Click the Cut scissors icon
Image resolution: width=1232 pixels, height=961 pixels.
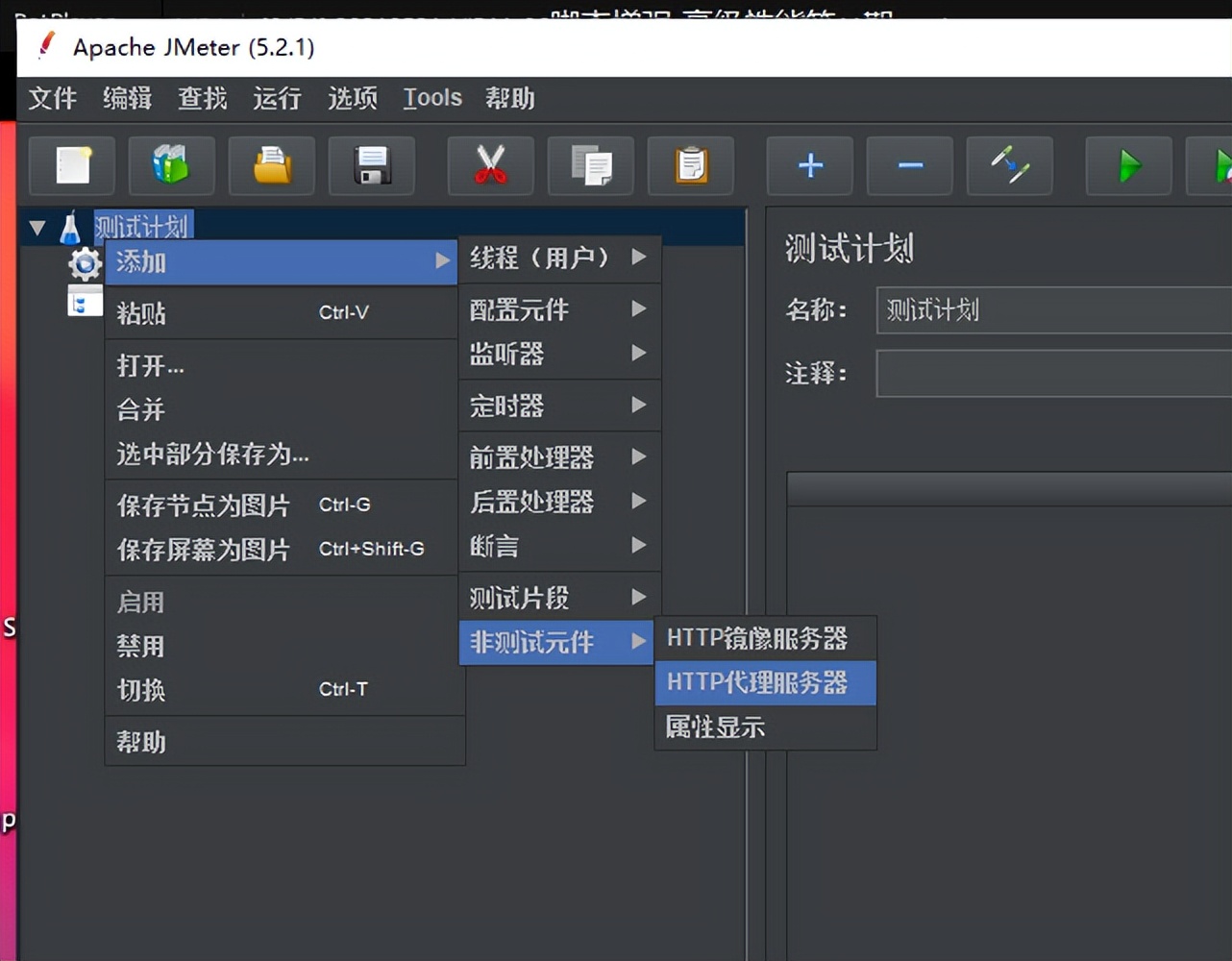pos(491,165)
